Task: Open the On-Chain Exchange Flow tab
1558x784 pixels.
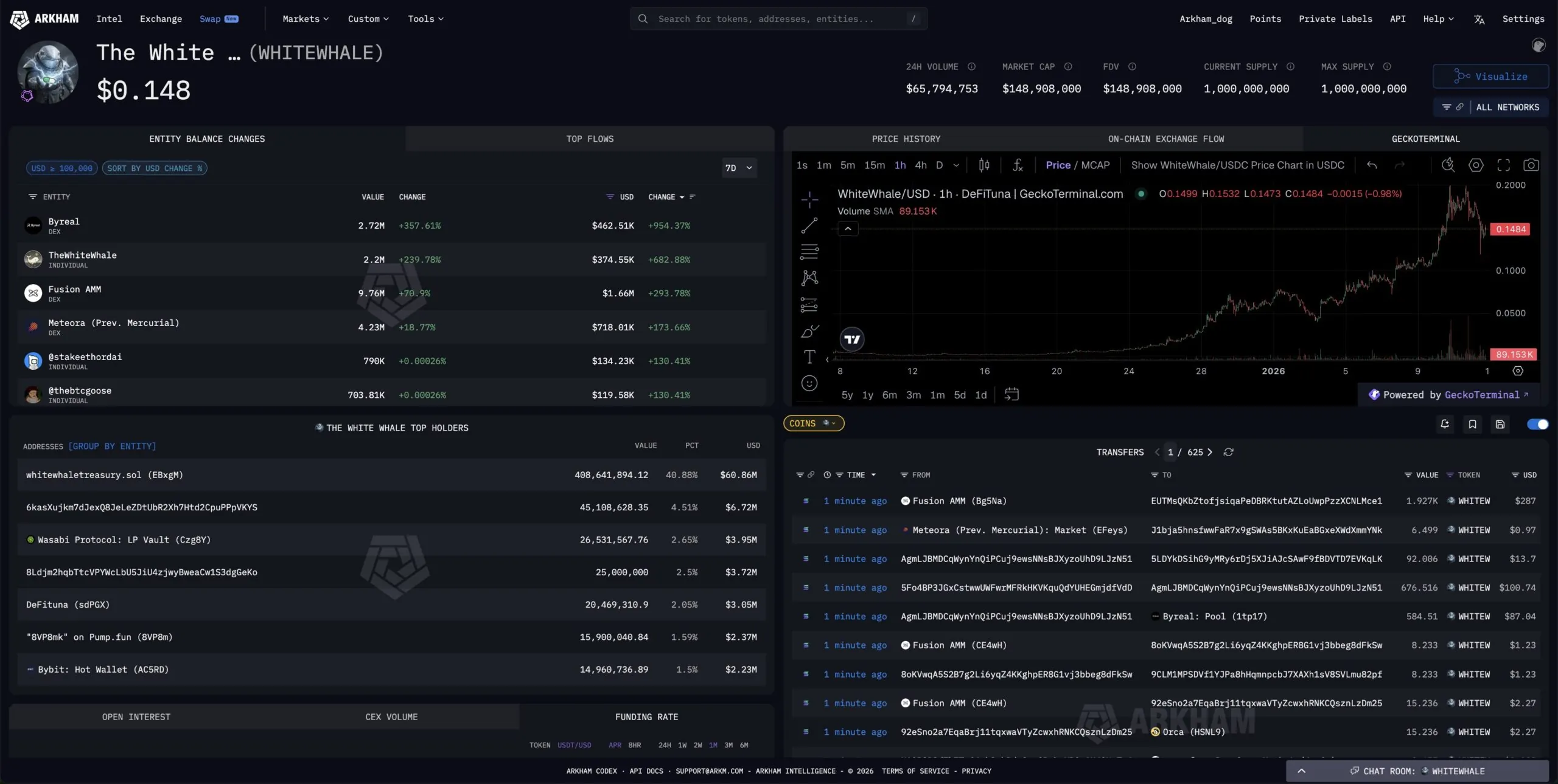Action: tap(1165, 139)
